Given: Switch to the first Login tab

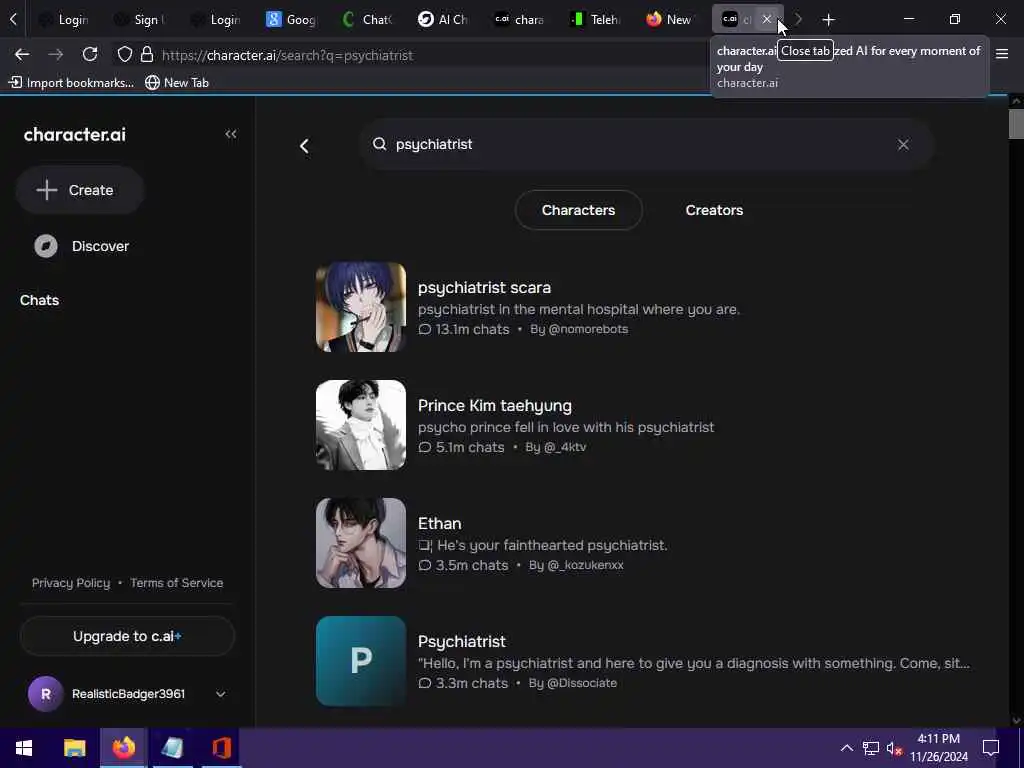Looking at the screenshot, I should click(64, 20).
